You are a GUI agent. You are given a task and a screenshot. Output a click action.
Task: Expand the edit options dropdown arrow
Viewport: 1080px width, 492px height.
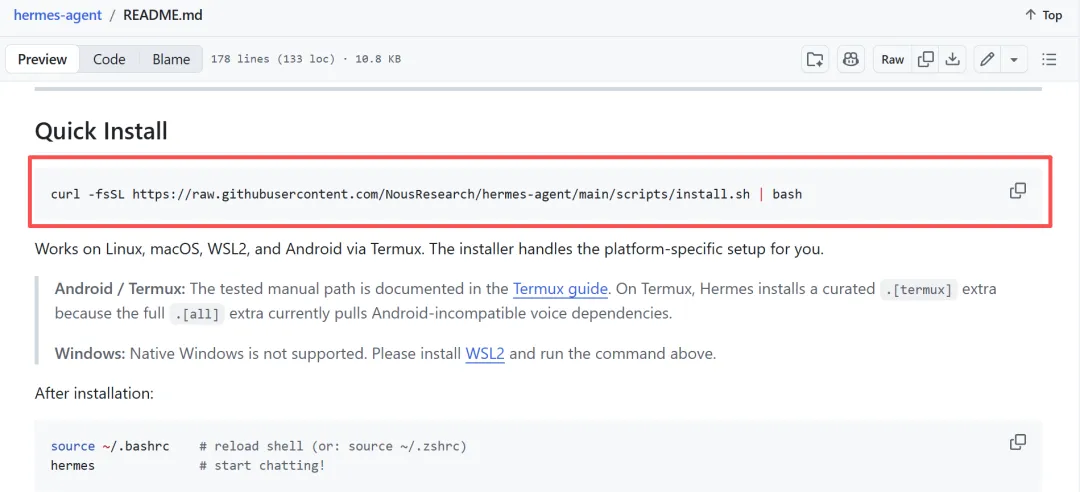click(x=1014, y=59)
